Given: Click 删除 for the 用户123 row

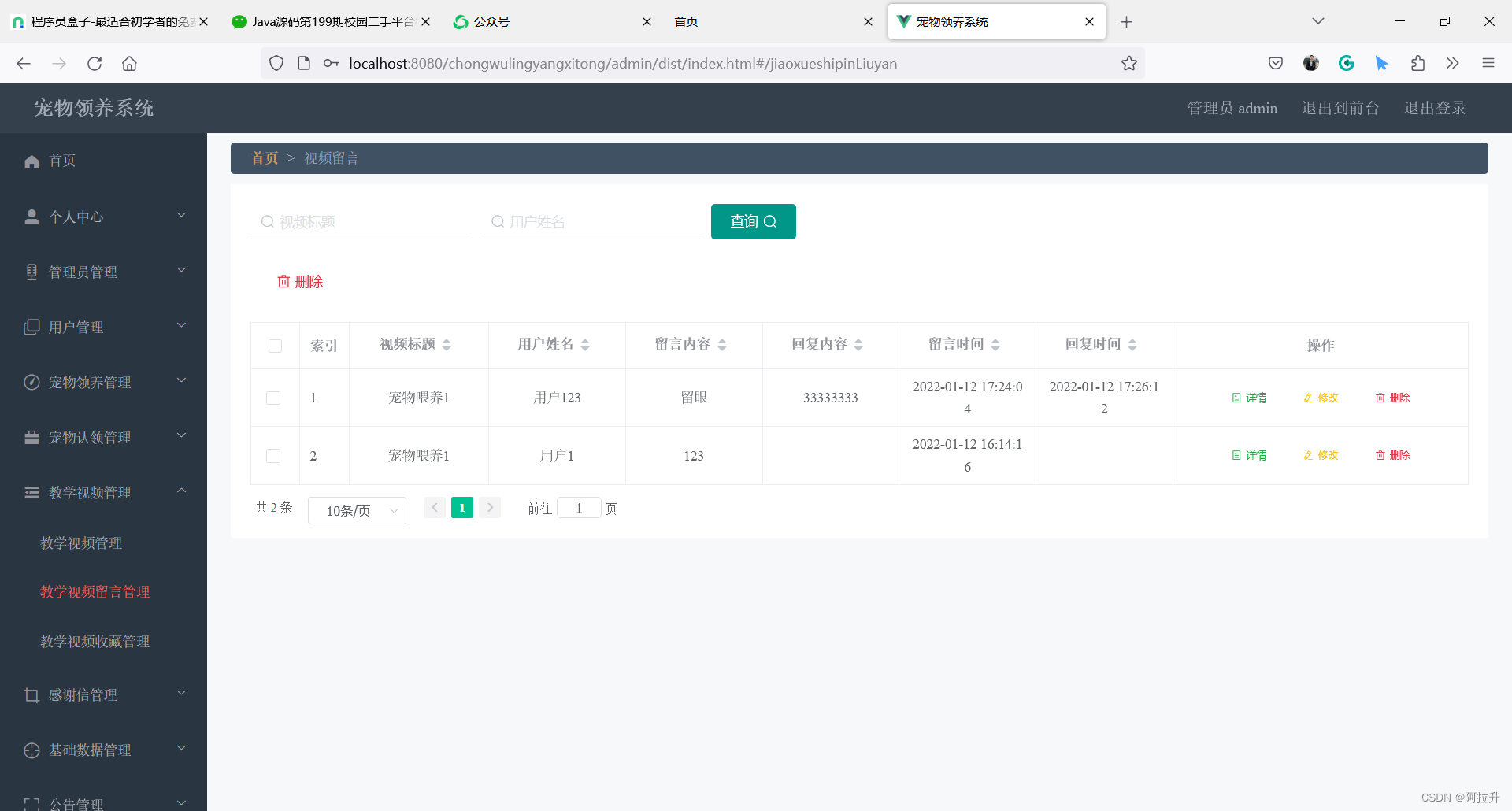Looking at the screenshot, I should click(1392, 398).
